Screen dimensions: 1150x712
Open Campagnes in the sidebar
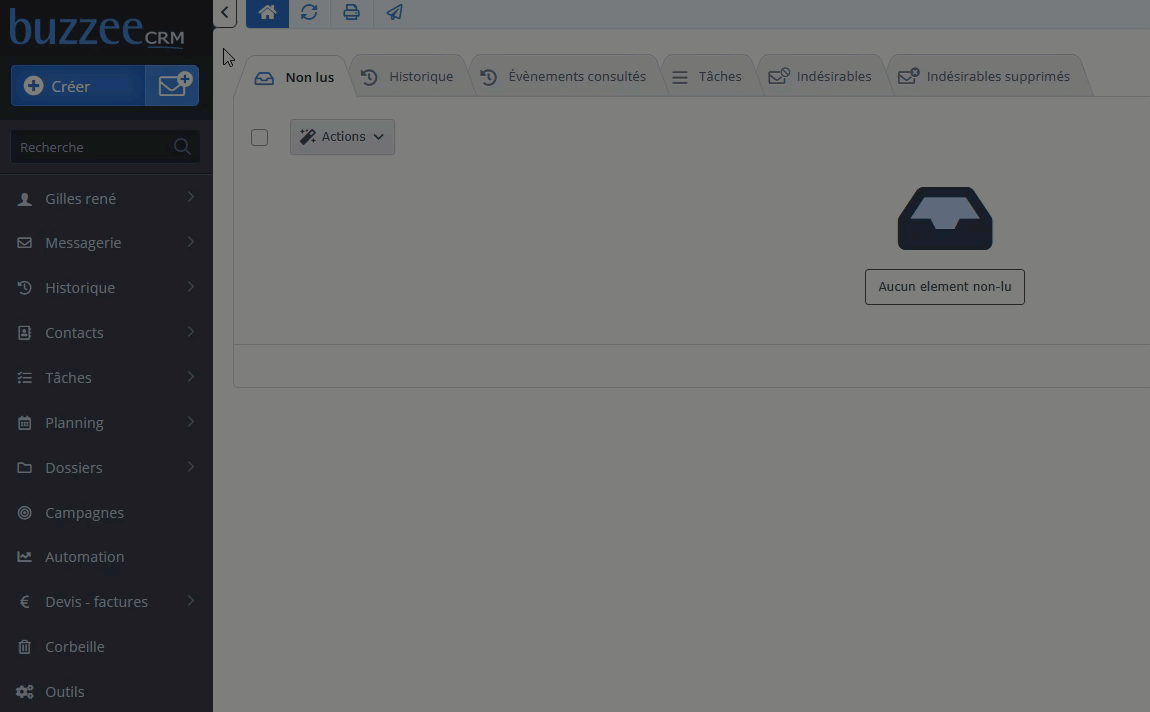pyautogui.click(x=84, y=513)
